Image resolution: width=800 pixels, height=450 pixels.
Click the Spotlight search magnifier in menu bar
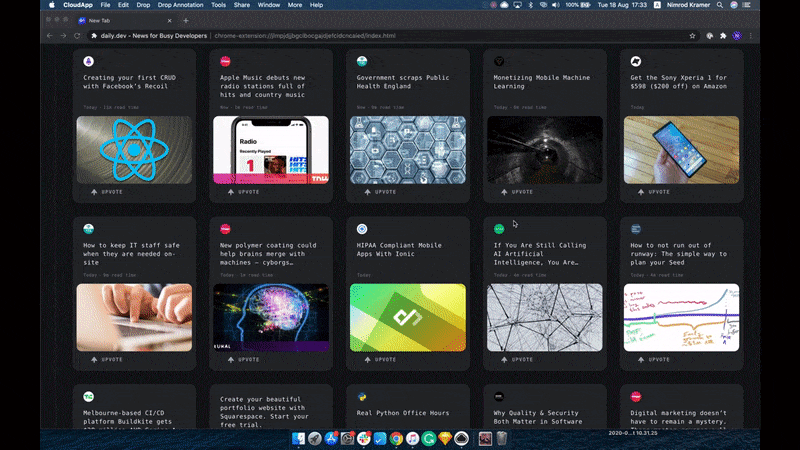(720, 5)
